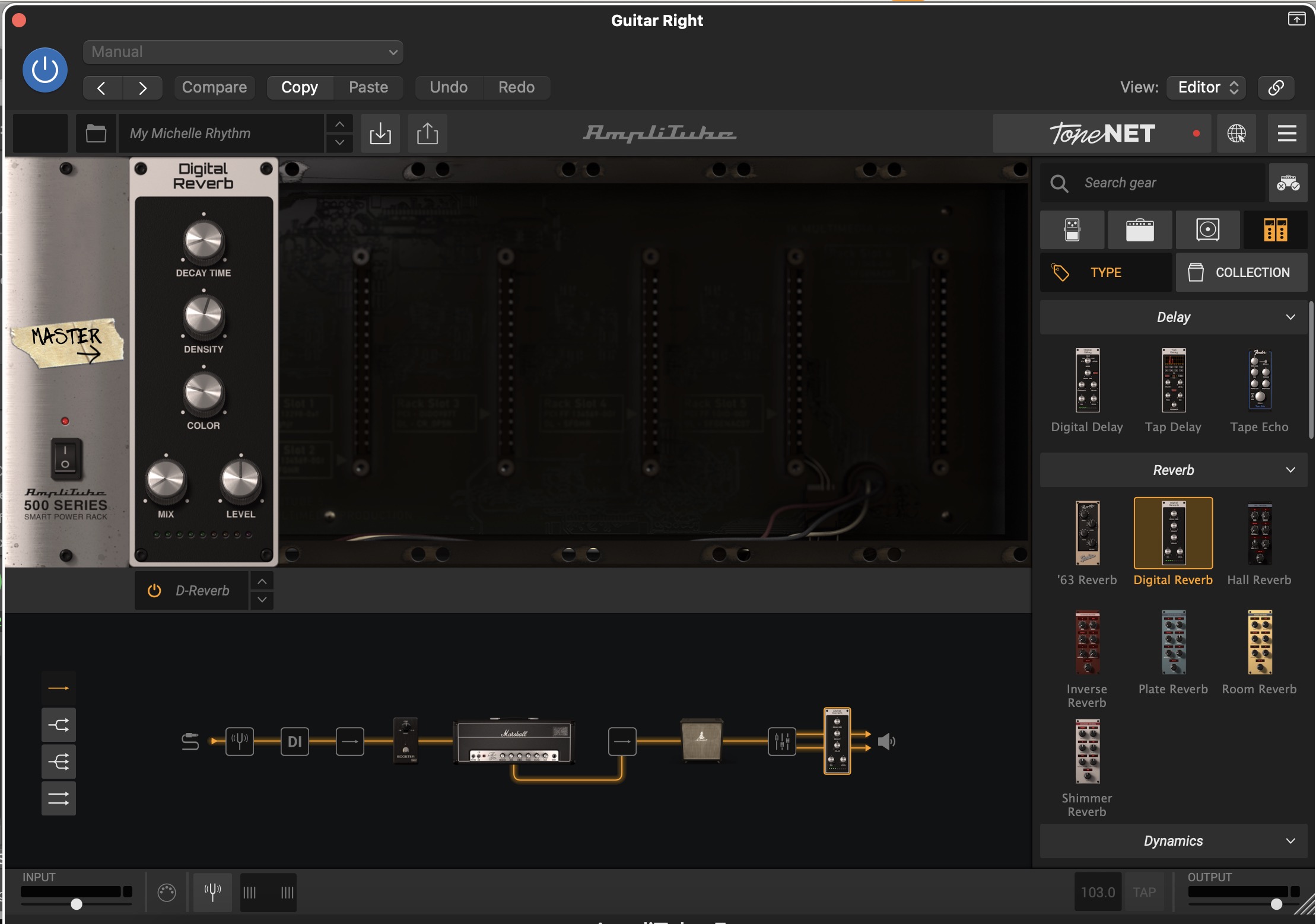Select the two-way split signal routing
Screen dimensions: 1316x924
pyautogui.click(x=58, y=725)
